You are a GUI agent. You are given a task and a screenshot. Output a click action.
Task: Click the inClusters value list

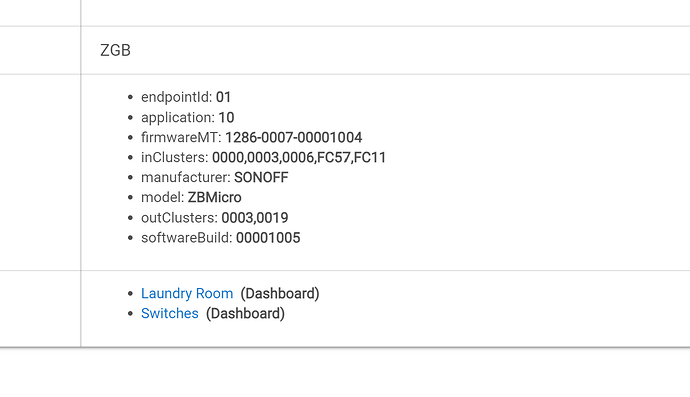click(x=299, y=158)
